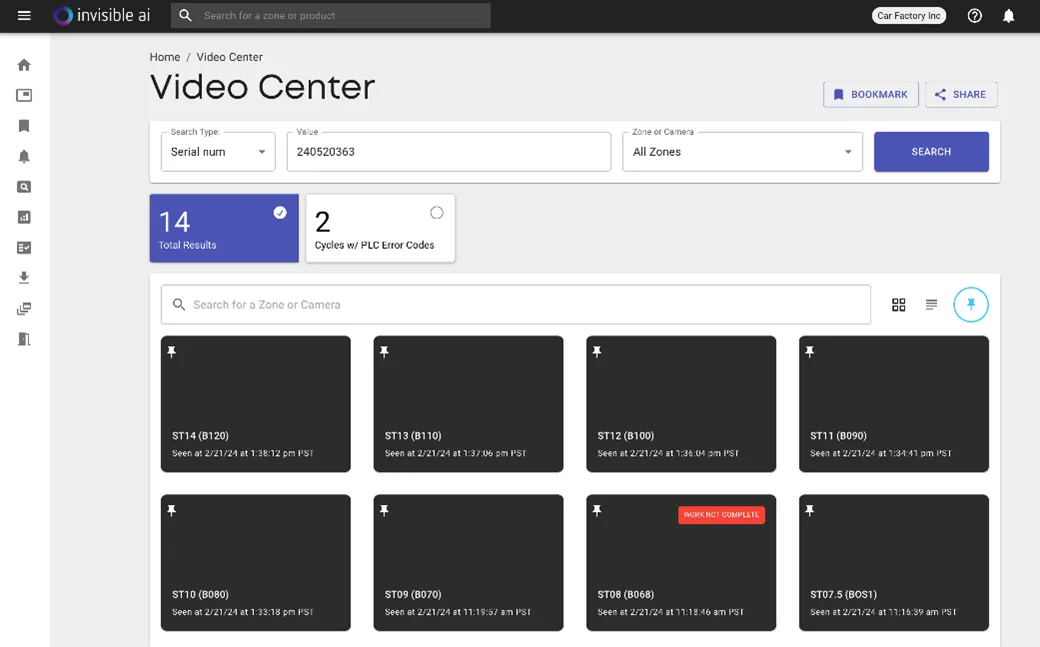Toggle the blue pinned filter button
The image size is (1040, 647).
click(x=970, y=305)
